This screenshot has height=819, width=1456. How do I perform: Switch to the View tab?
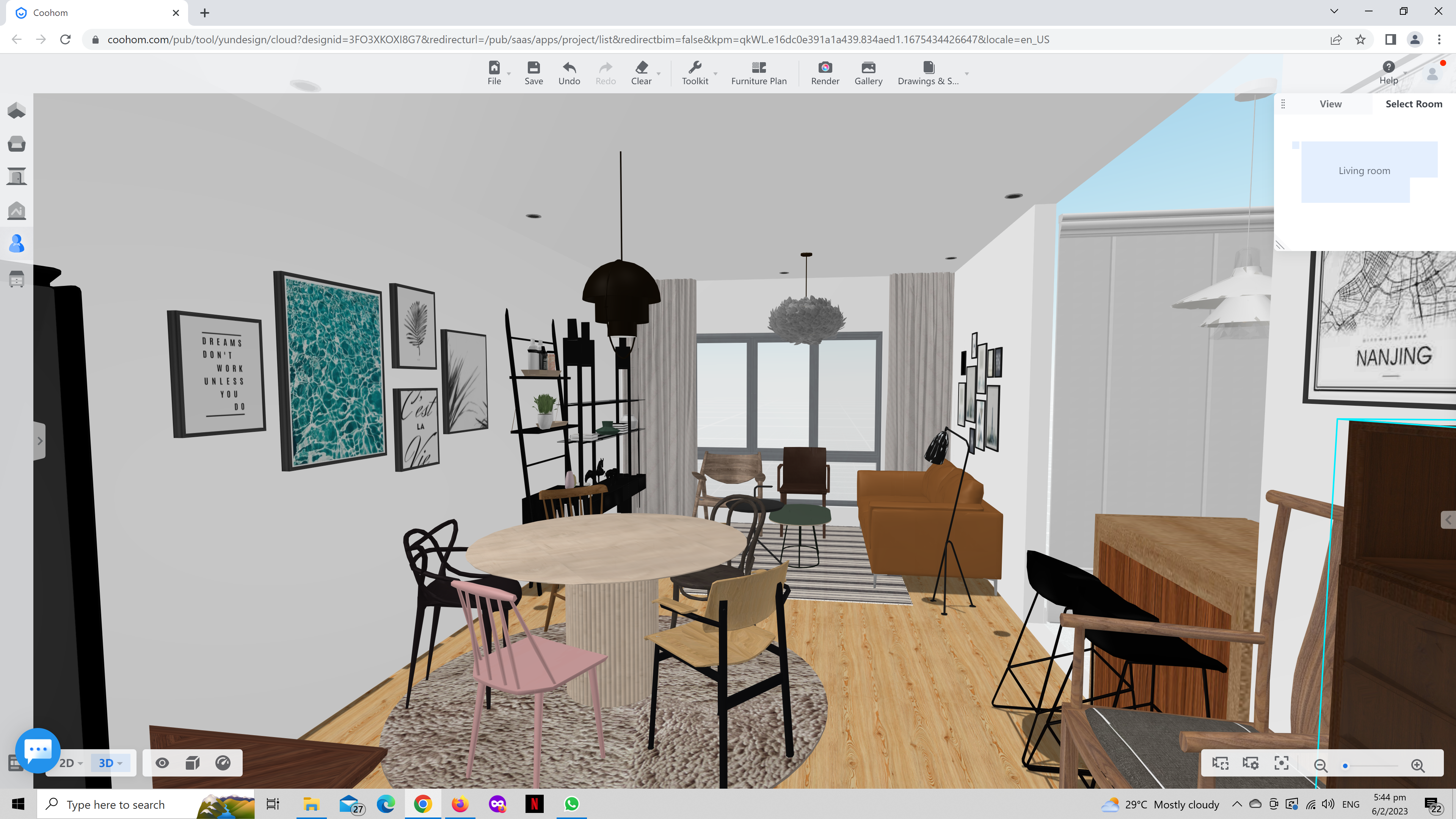click(1330, 104)
